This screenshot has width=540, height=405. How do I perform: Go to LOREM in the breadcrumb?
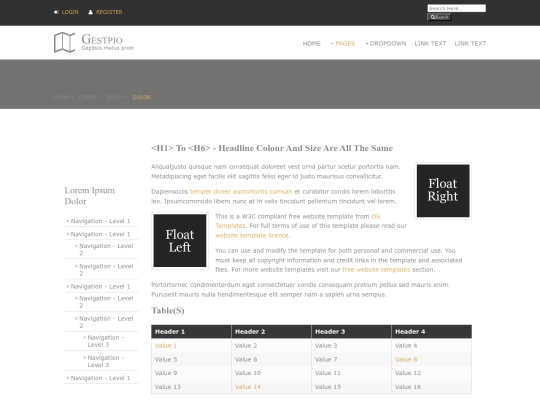pos(87,97)
